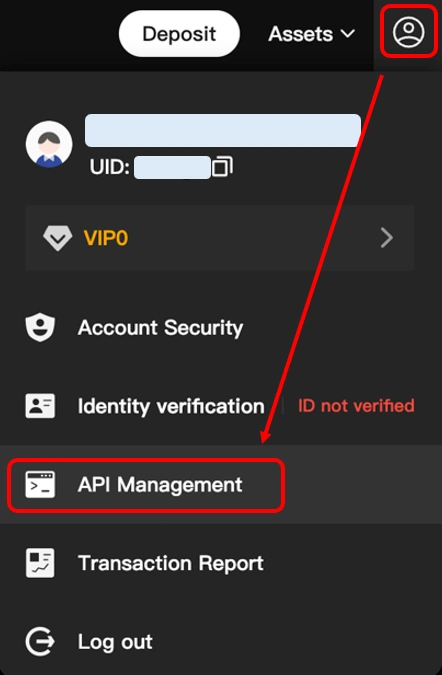Click the Identity verification card icon
This screenshot has width=442, height=675.
(40, 406)
